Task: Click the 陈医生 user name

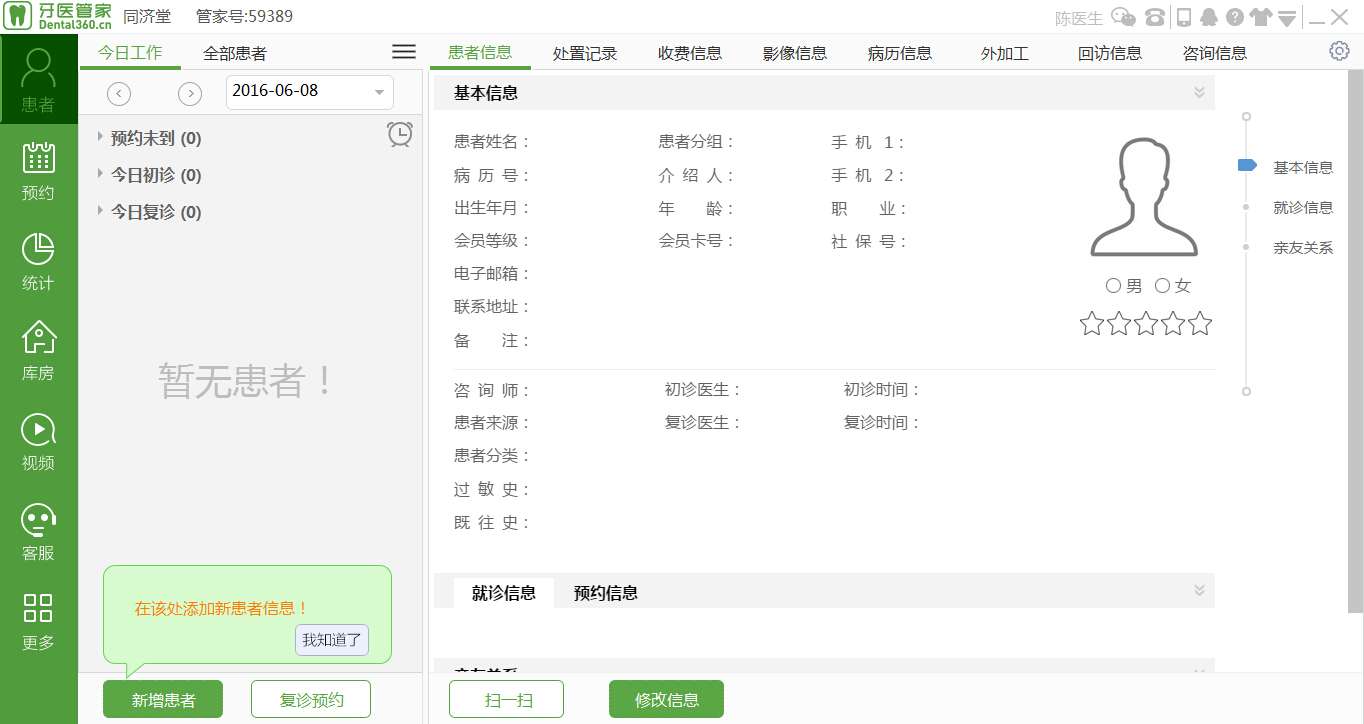Action: coord(1079,18)
